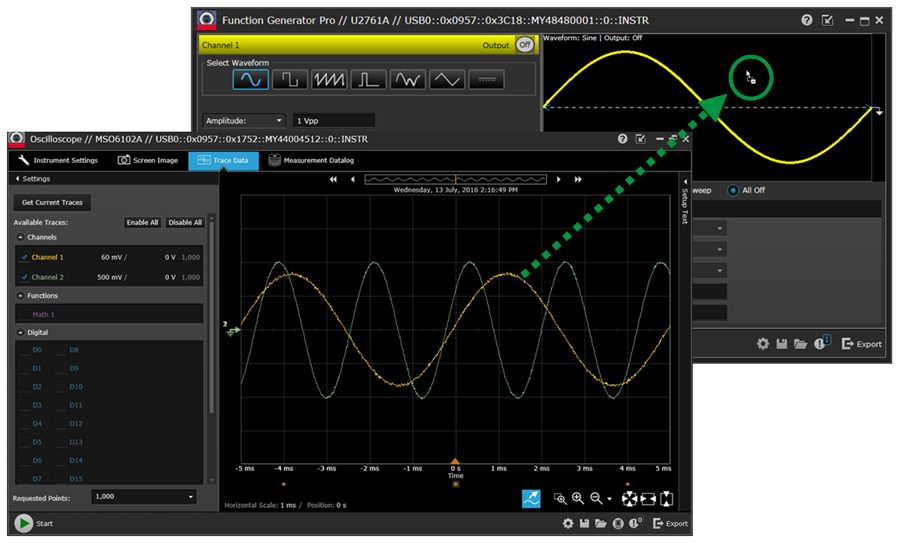Enable Math 1 function checkbox
This screenshot has width=900, height=543.
(x=25, y=315)
